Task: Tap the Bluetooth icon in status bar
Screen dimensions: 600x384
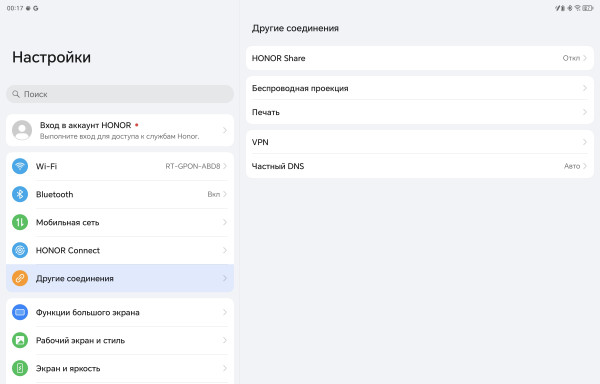Action: point(570,8)
